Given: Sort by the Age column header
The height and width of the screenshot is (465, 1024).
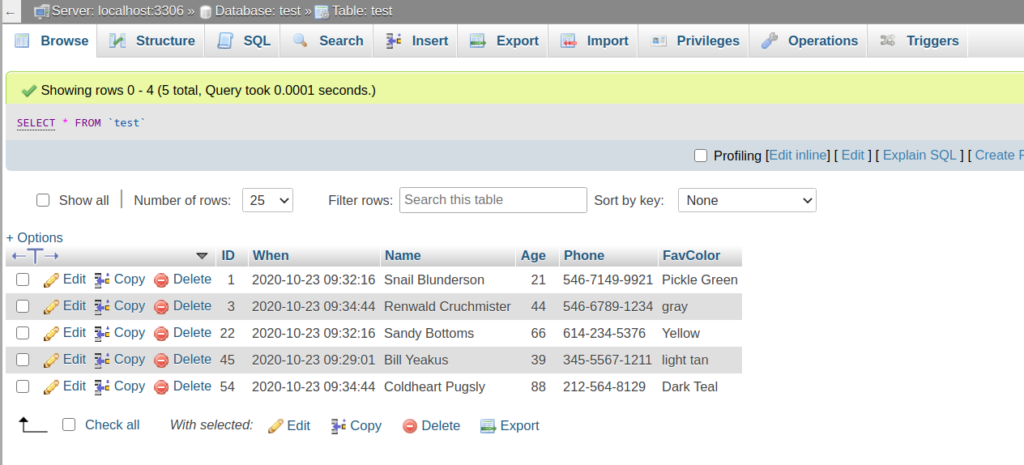Looking at the screenshot, I should coord(533,255).
